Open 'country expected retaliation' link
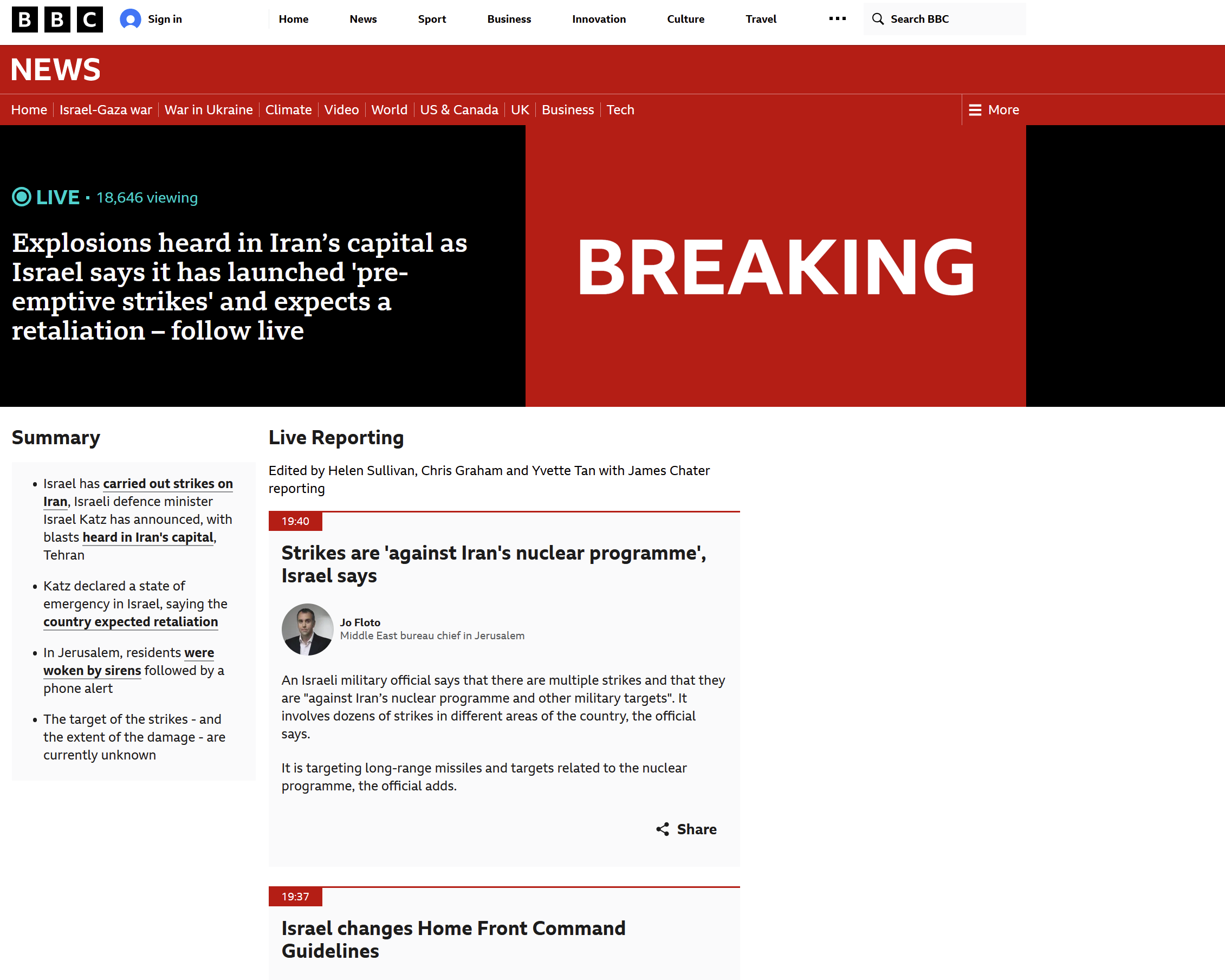The height and width of the screenshot is (980, 1225). [x=131, y=622]
